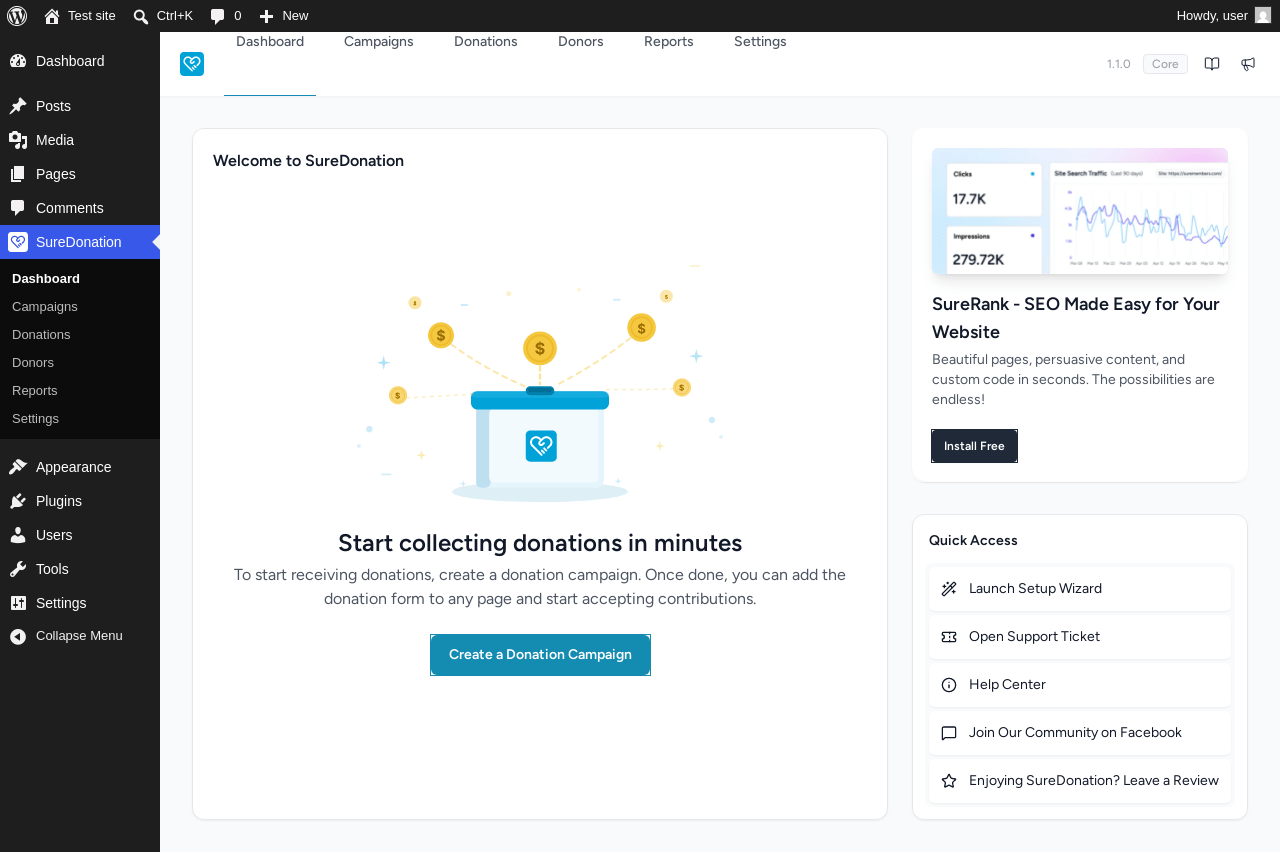Switch to the Settings top tab
Screen dimensions: 1280x852
(760, 42)
